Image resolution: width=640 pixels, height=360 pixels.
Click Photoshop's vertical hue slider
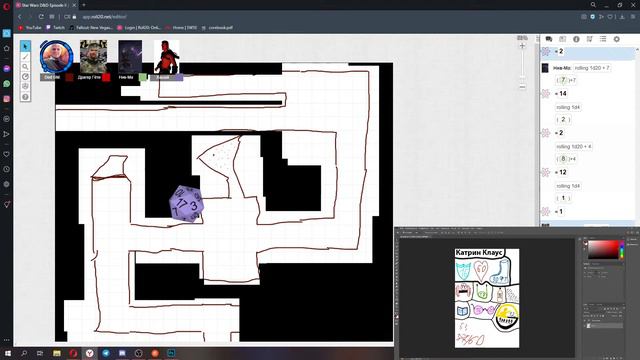pyautogui.click(x=622, y=250)
